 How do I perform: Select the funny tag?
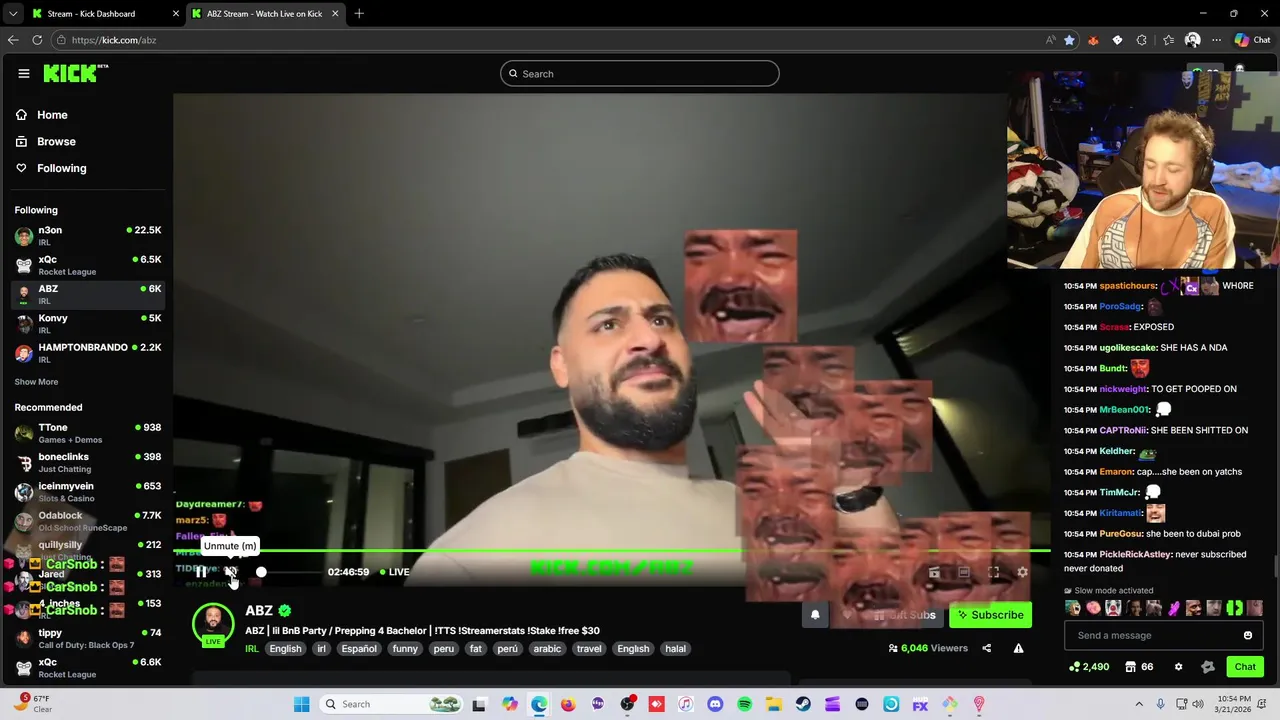pos(405,648)
